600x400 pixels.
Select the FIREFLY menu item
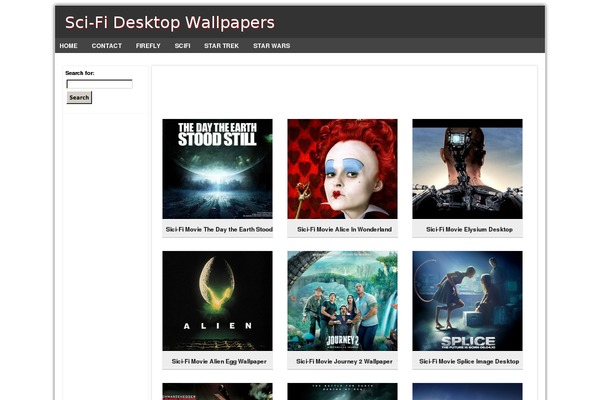click(148, 46)
